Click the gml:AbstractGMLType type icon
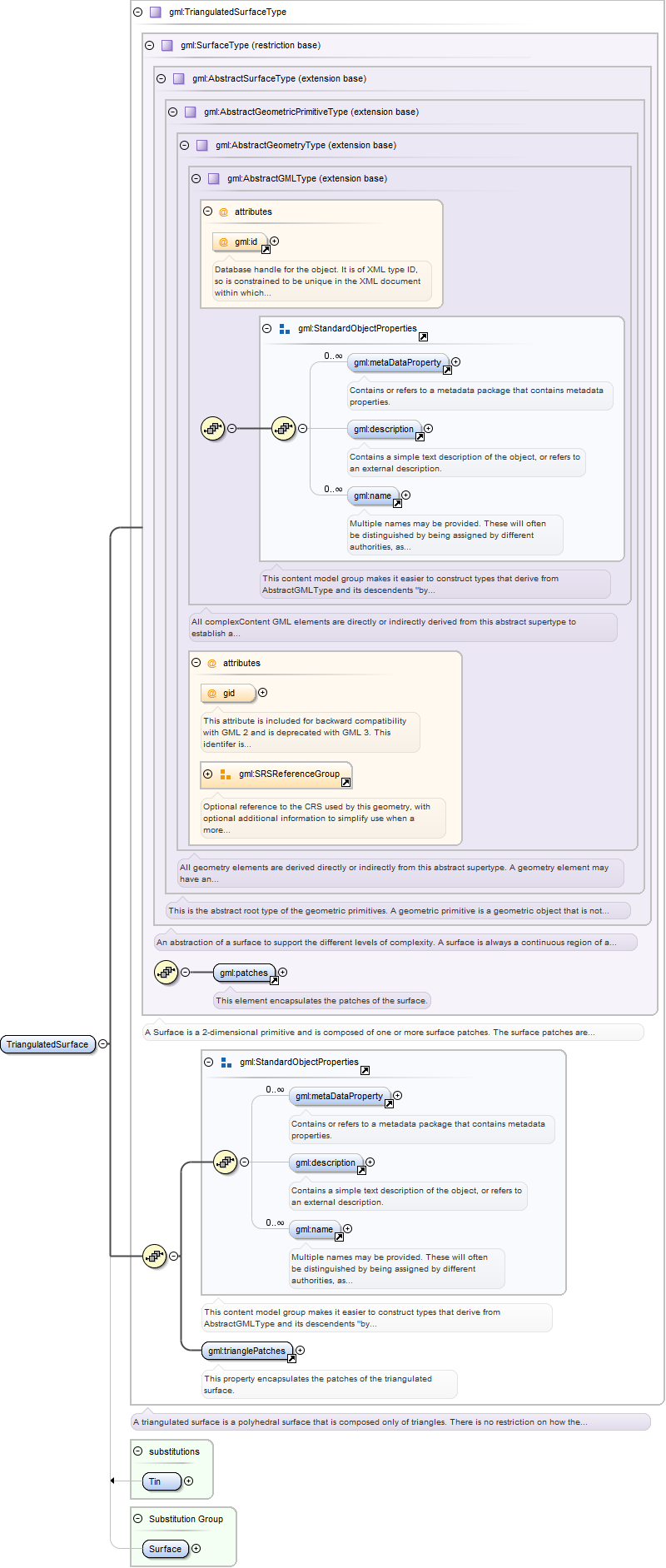This screenshot has width=666, height=1568. coord(214,179)
